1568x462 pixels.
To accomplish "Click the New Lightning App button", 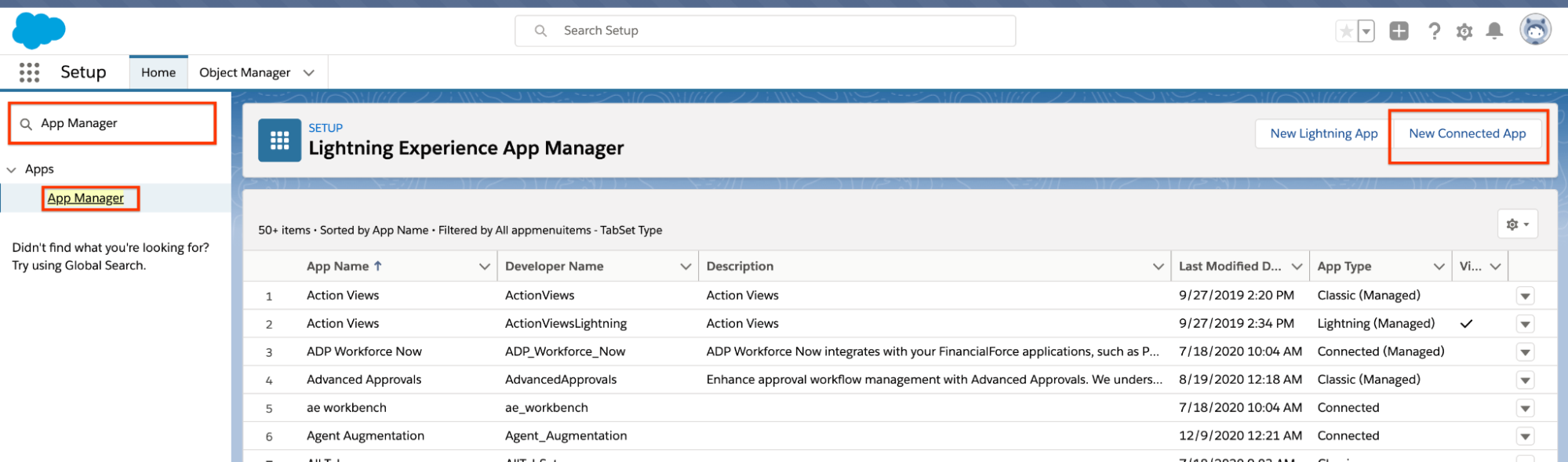I will 1323,134.
